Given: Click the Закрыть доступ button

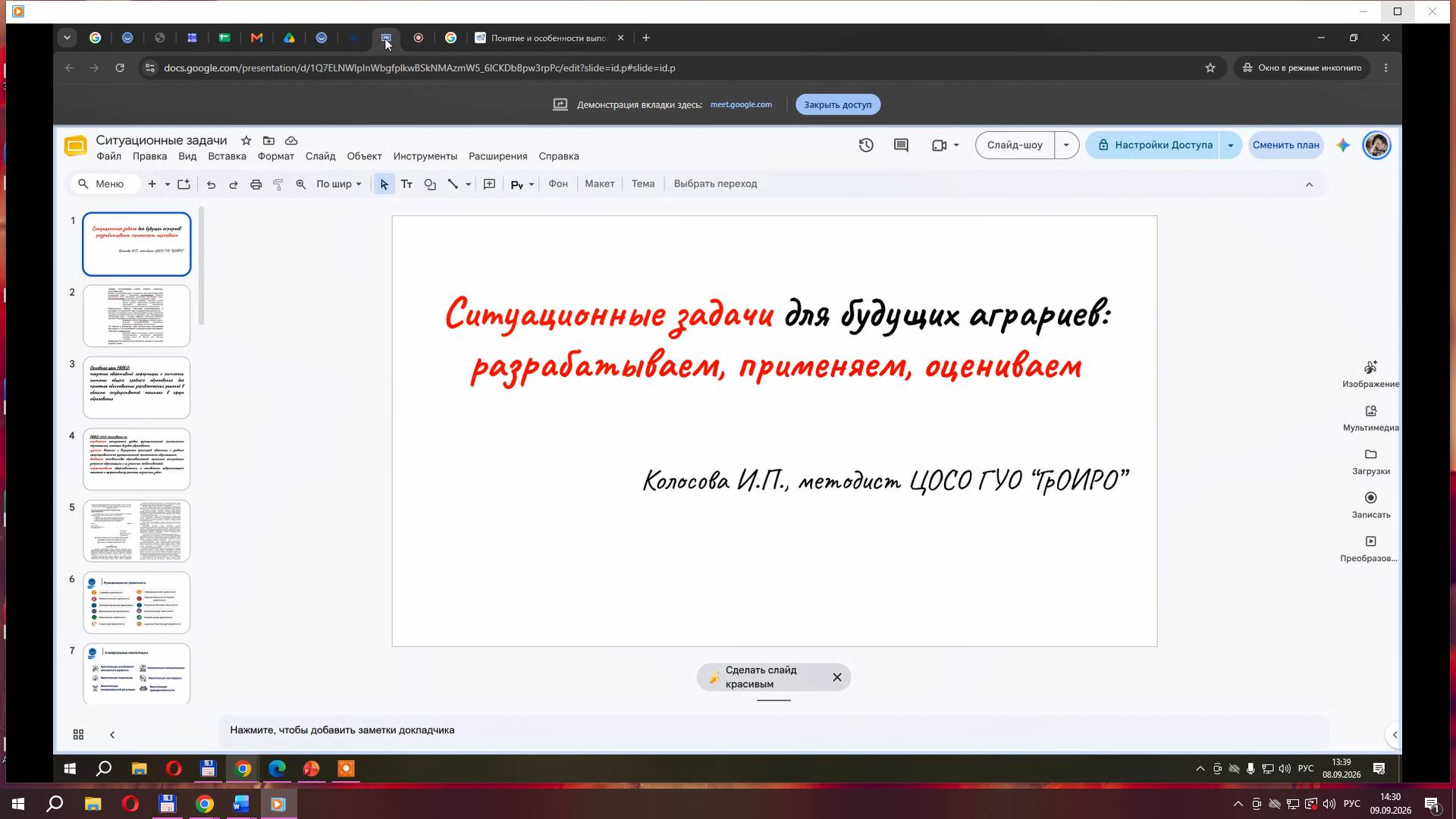Looking at the screenshot, I should [x=837, y=105].
